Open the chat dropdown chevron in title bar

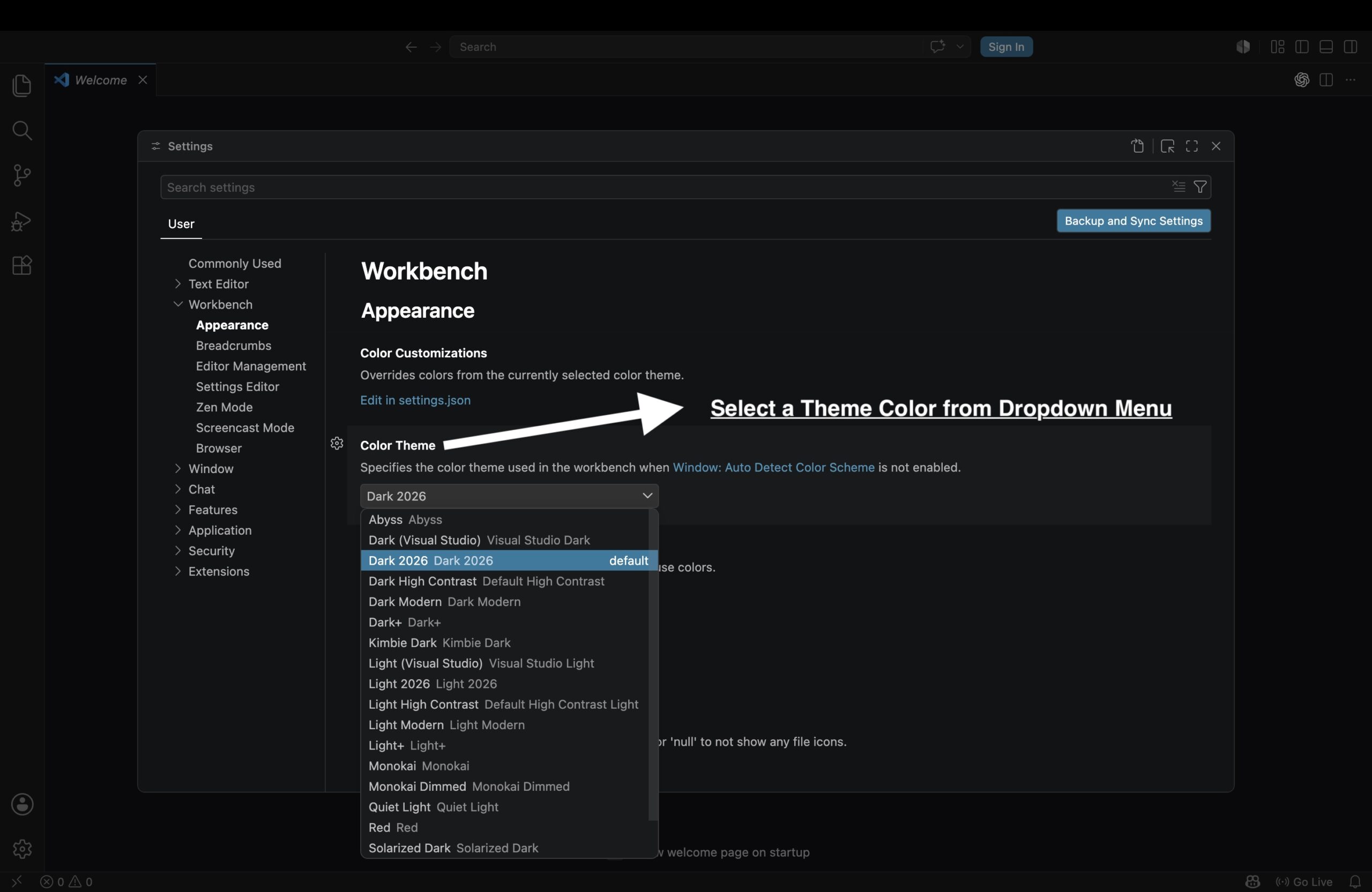[960, 47]
